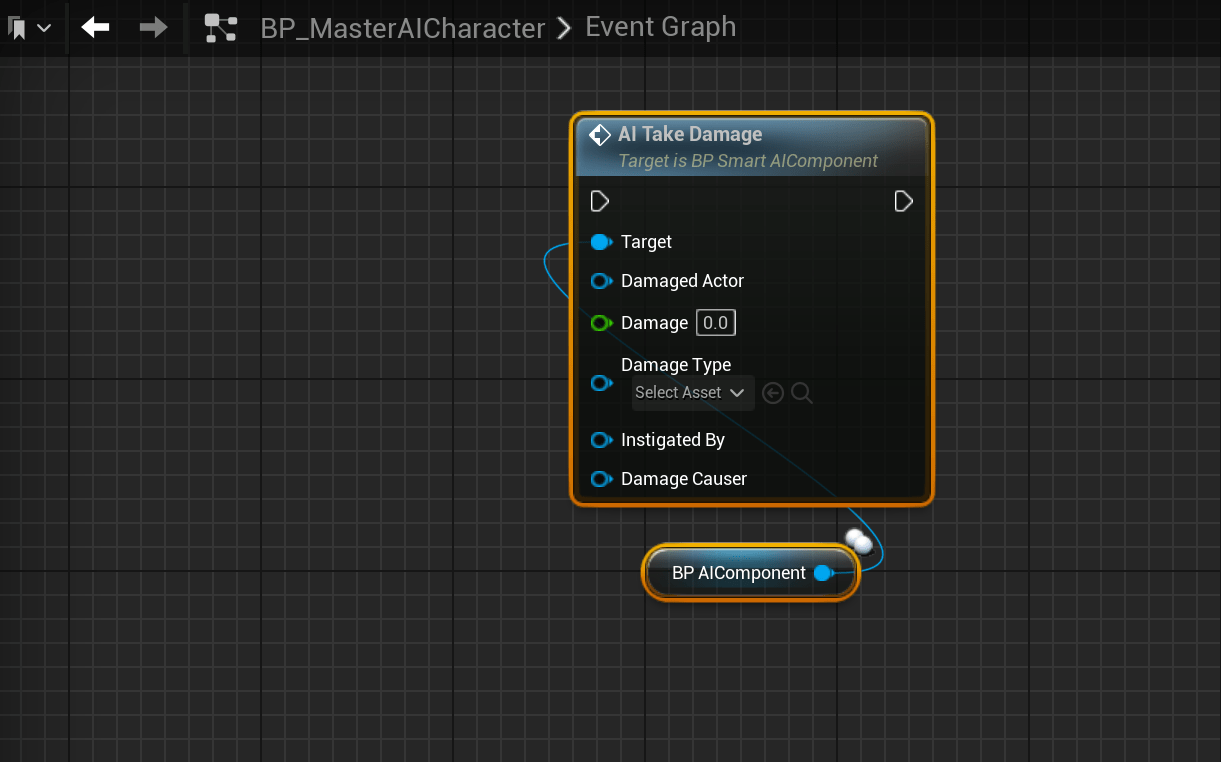1221x762 pixels.
Task: Click the green Damage float pin
Action: 601,323
